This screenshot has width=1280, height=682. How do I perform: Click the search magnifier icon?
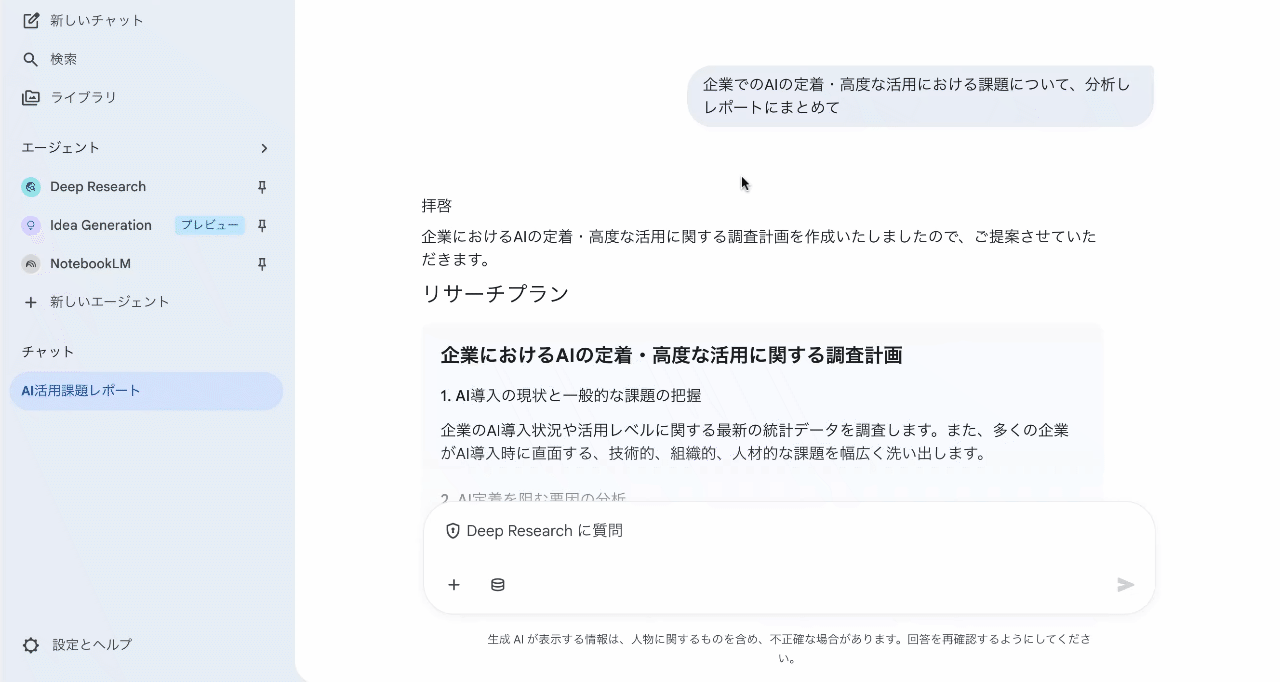click(x=31, y=59)
